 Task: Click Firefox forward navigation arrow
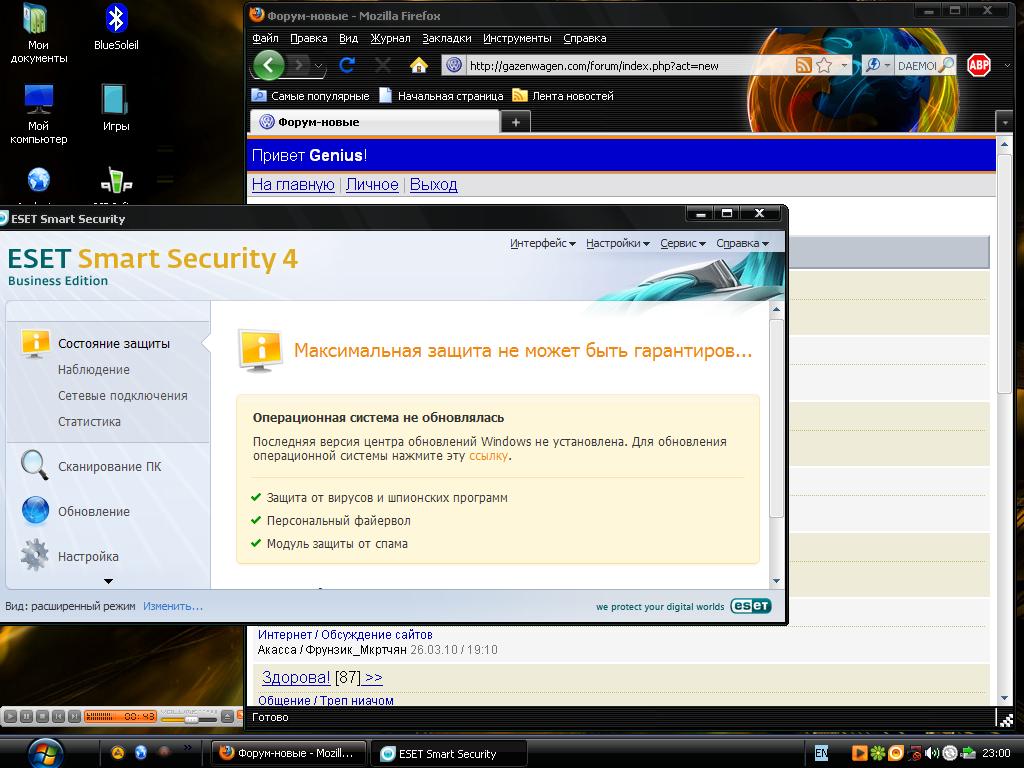(x=299, y=65)
